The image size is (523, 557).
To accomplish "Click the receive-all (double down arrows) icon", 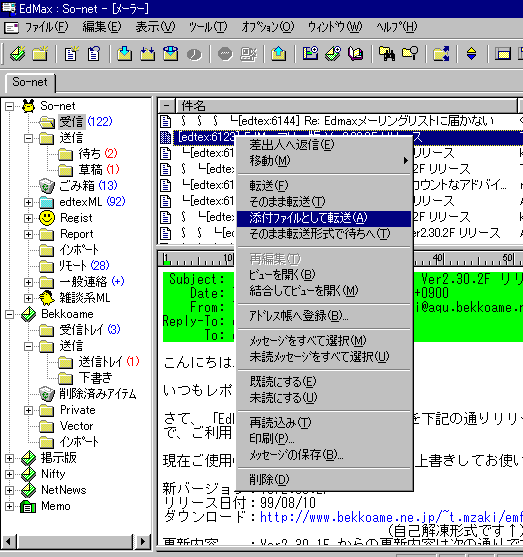I will [x=147, y=54].
